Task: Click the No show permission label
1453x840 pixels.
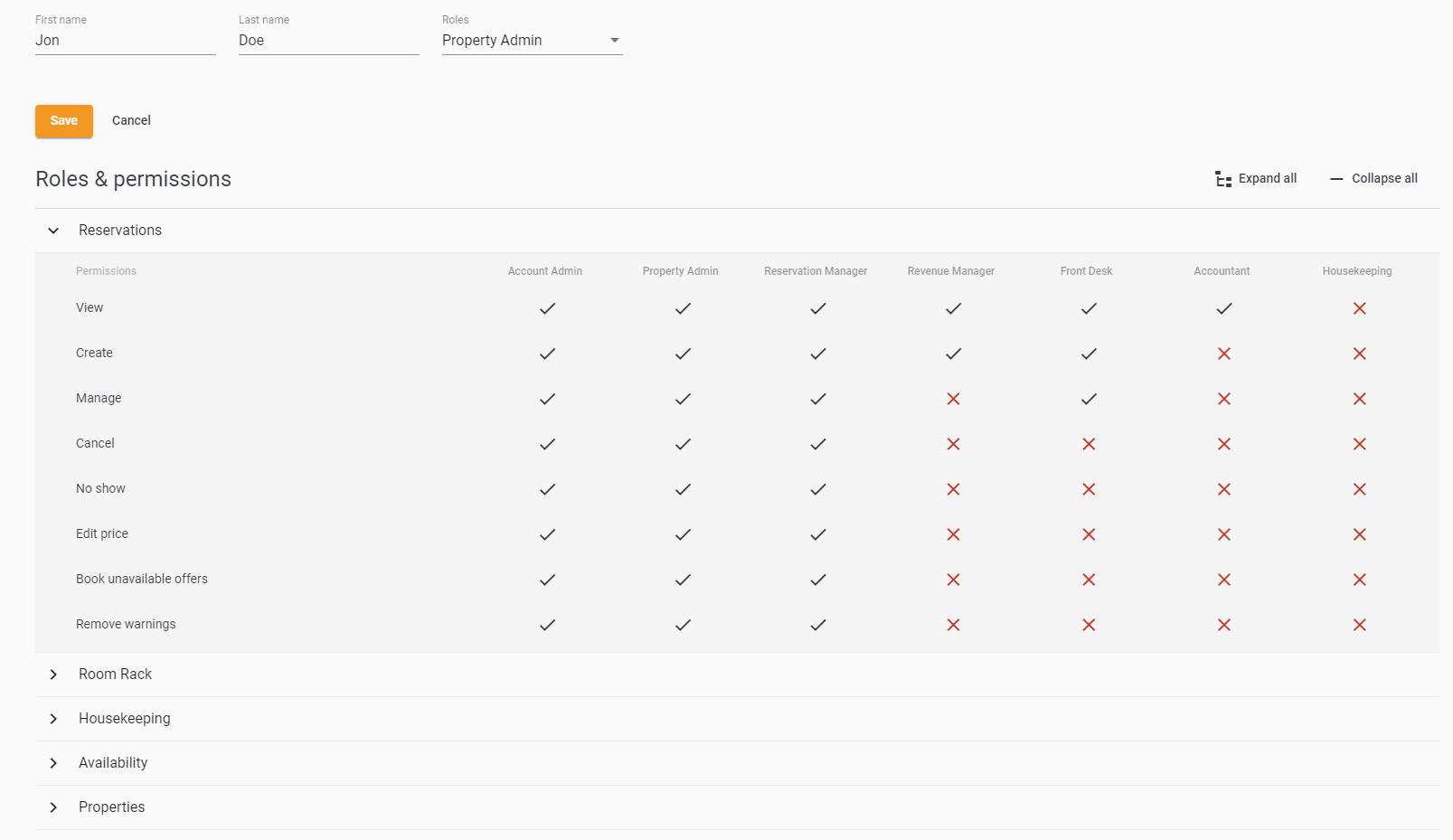Action: 100,489
